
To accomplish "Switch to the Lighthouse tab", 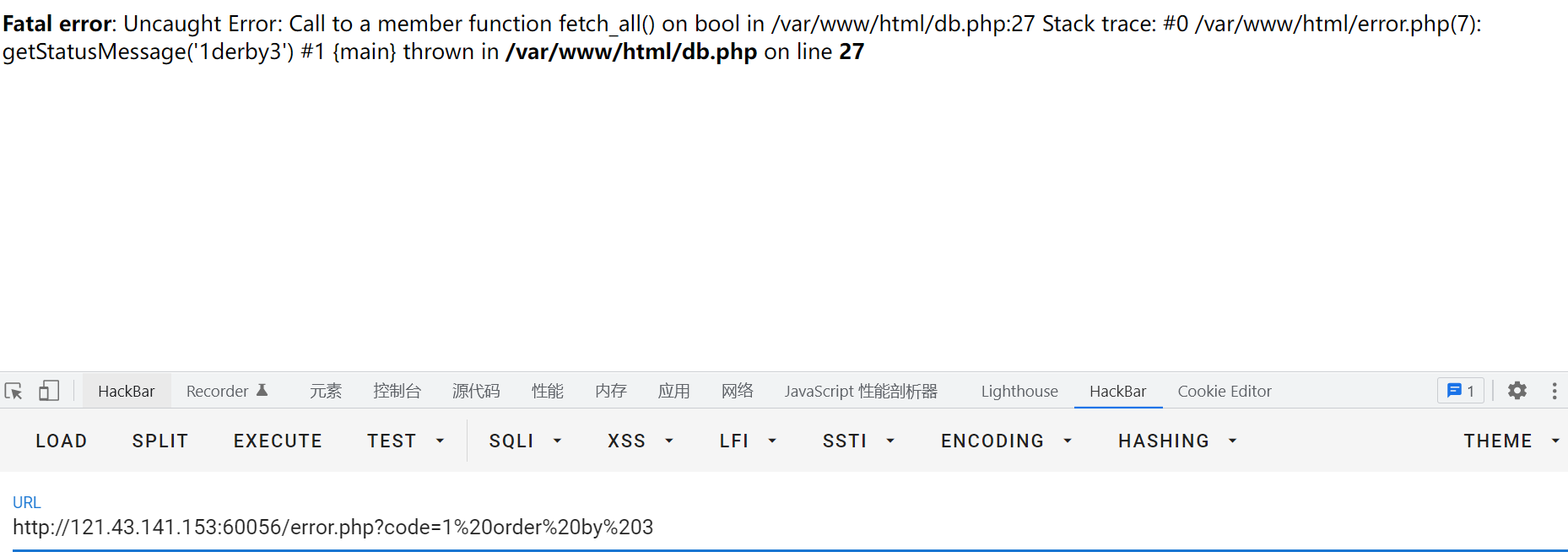I will pos(1019,391).
